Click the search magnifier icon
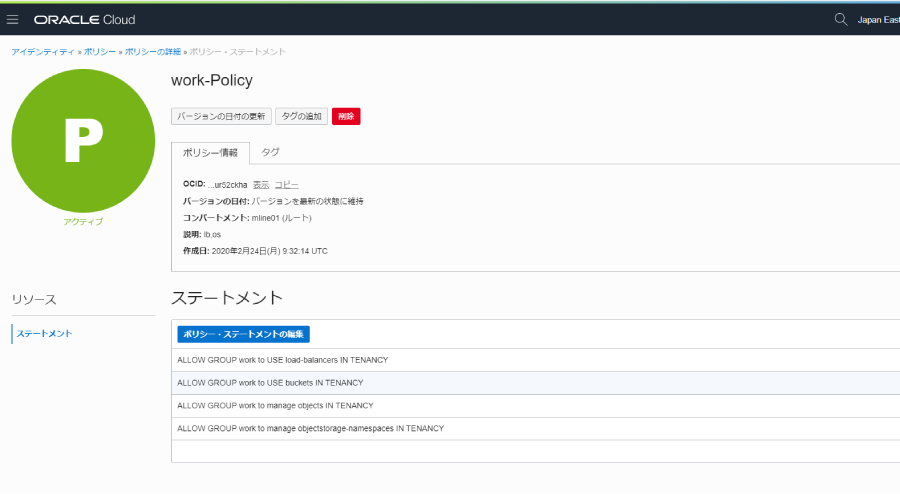Viewport: 900px width, 494px height. click(840, 20)
